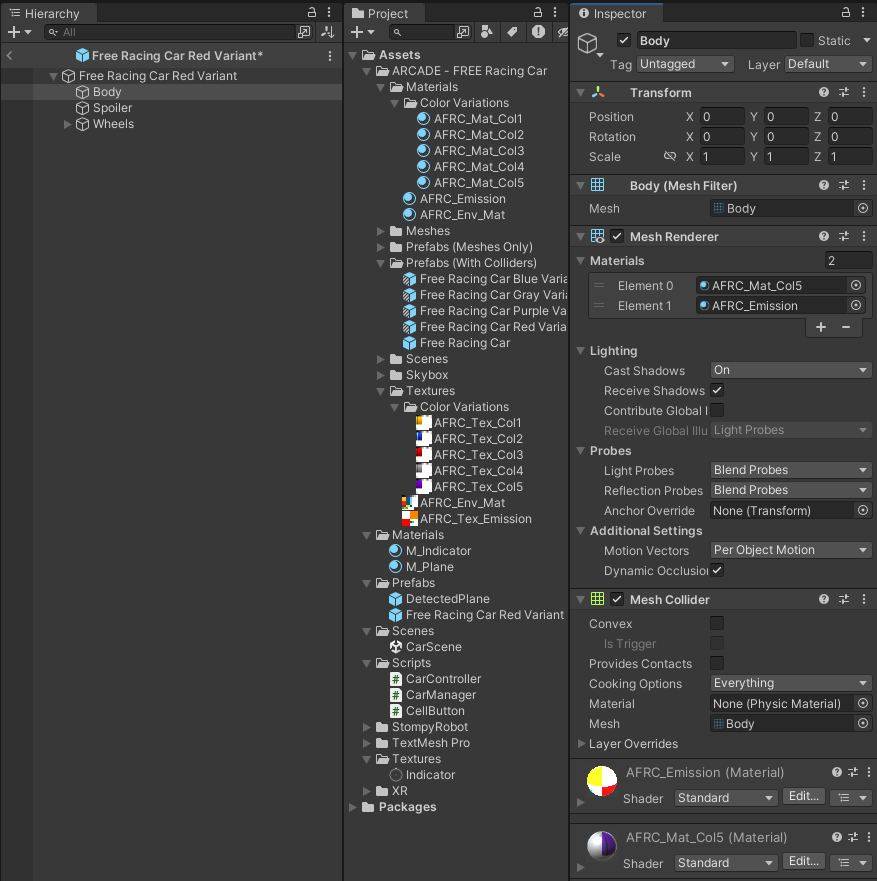This screenshot has height=881, width=877.
Task: Open AFRC_Emission material help icon
Action: [837, 773]
